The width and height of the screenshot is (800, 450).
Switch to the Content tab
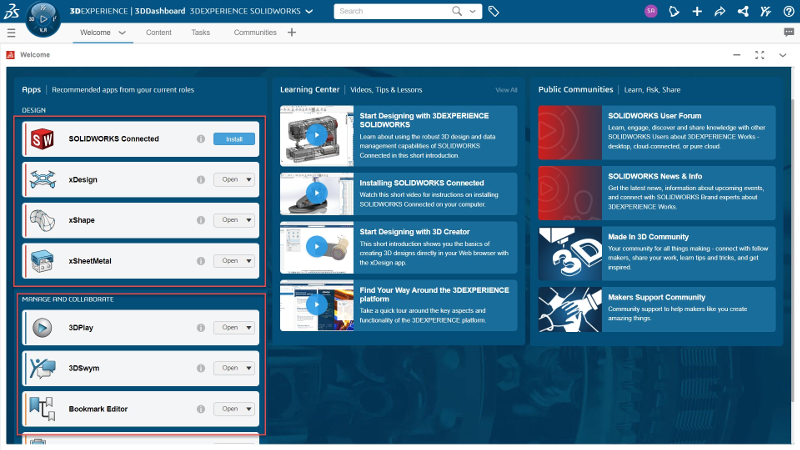pyautogui.click(x=158, y=32)
